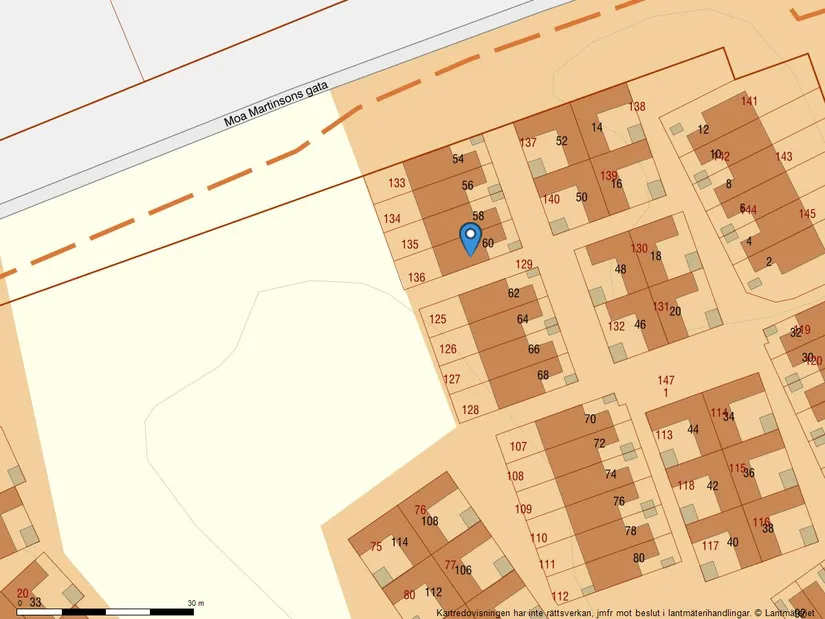Click black house number 2
This screenshot has width=825, height=619.
(769, 262)
